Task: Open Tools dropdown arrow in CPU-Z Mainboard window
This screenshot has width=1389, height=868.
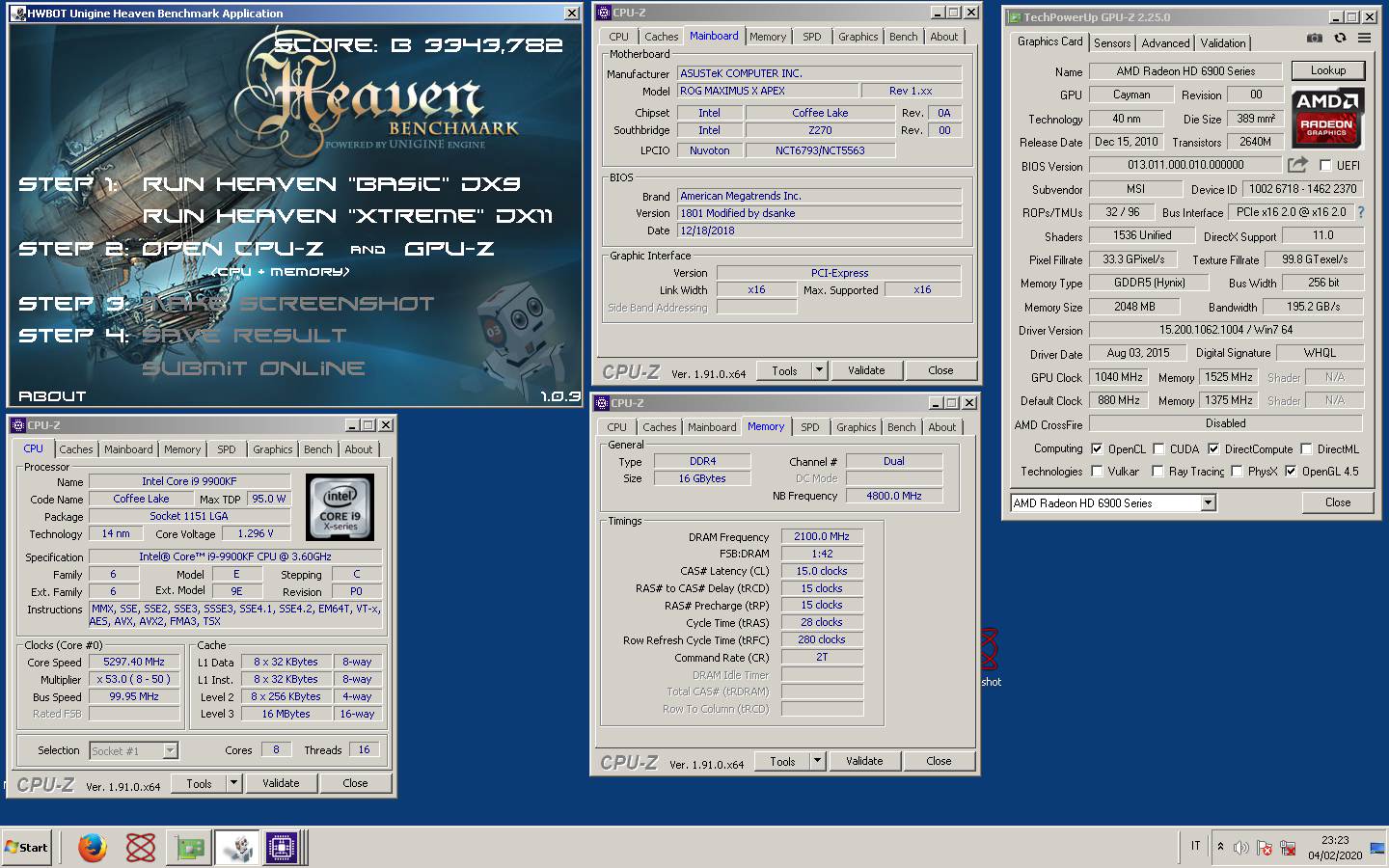Action: point(819,370)
